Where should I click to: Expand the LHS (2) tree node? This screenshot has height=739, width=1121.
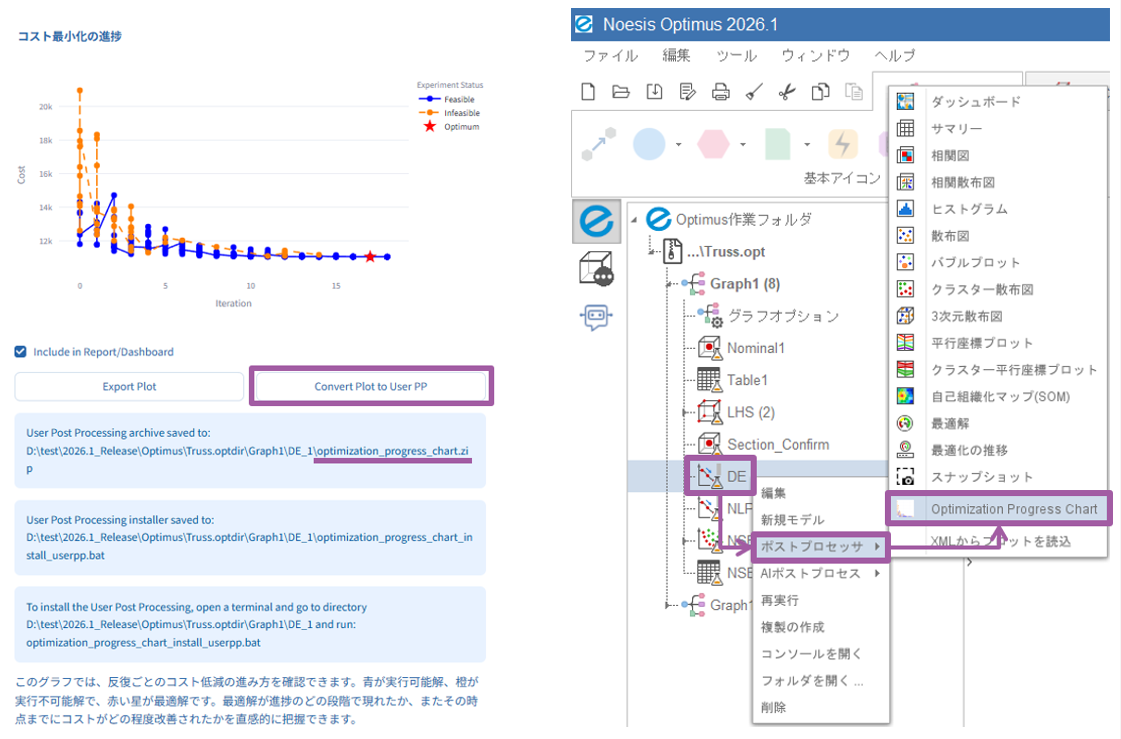(685, 412)
